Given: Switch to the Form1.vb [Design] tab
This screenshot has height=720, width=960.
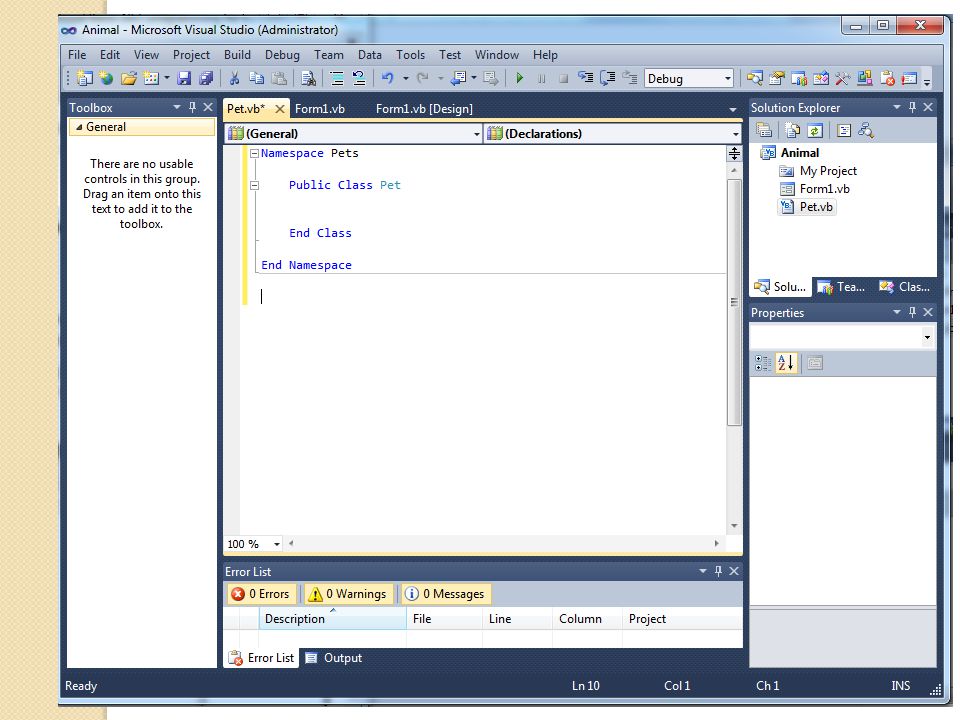Looking at the screenshot, I should tap(424, 109).
